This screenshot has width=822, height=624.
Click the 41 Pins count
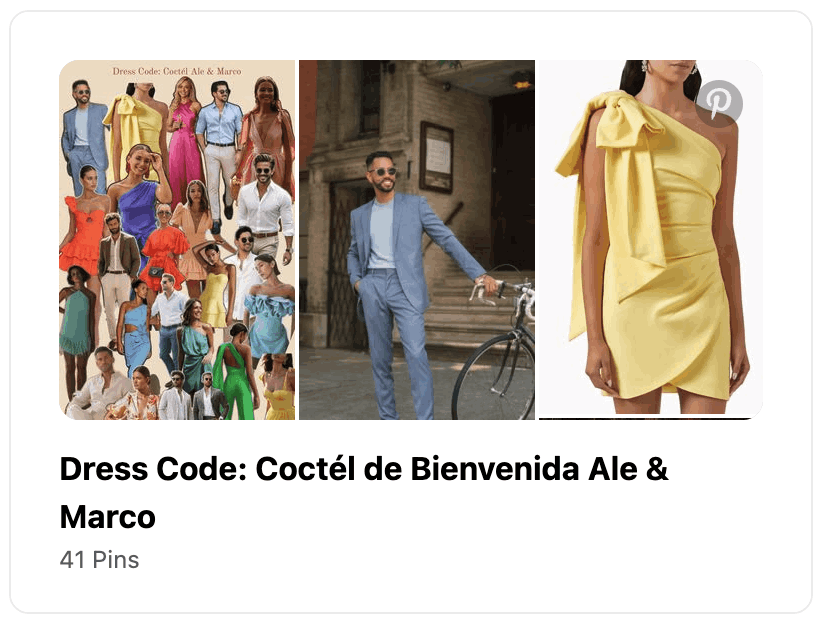pyautogui.click(x=100, y=560)
